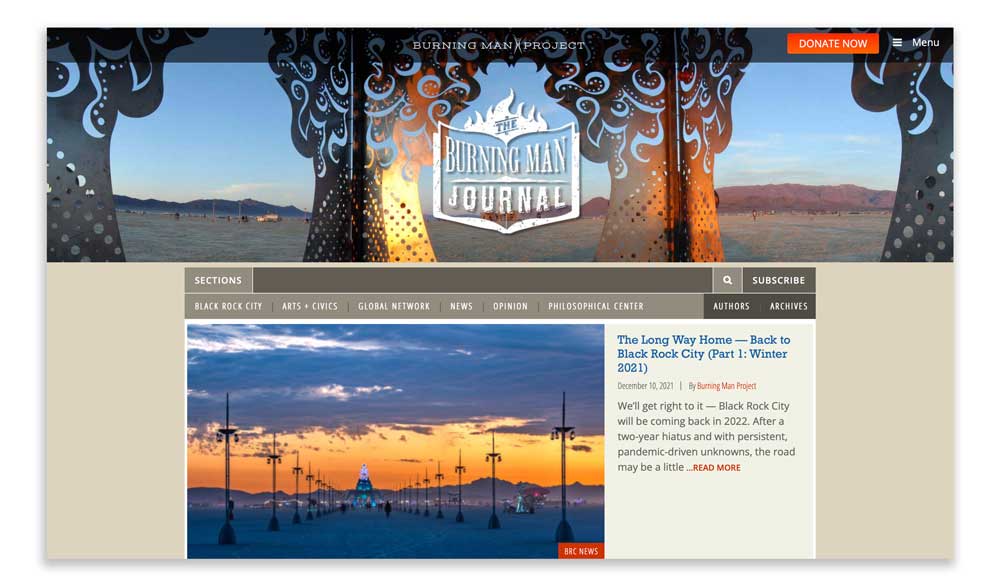Image resolution: width=1000 pixels, height=586 pixels.
Task: Open the Arts + Civics section
Action: 310,306
